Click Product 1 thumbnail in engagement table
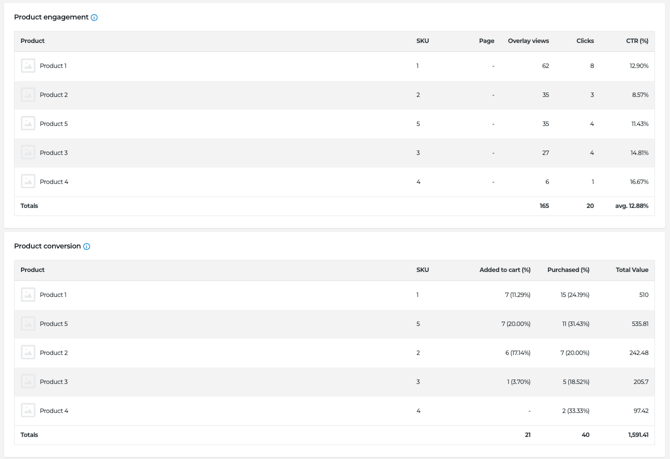Viewport: 670px width, 459px height. (28, 66)
